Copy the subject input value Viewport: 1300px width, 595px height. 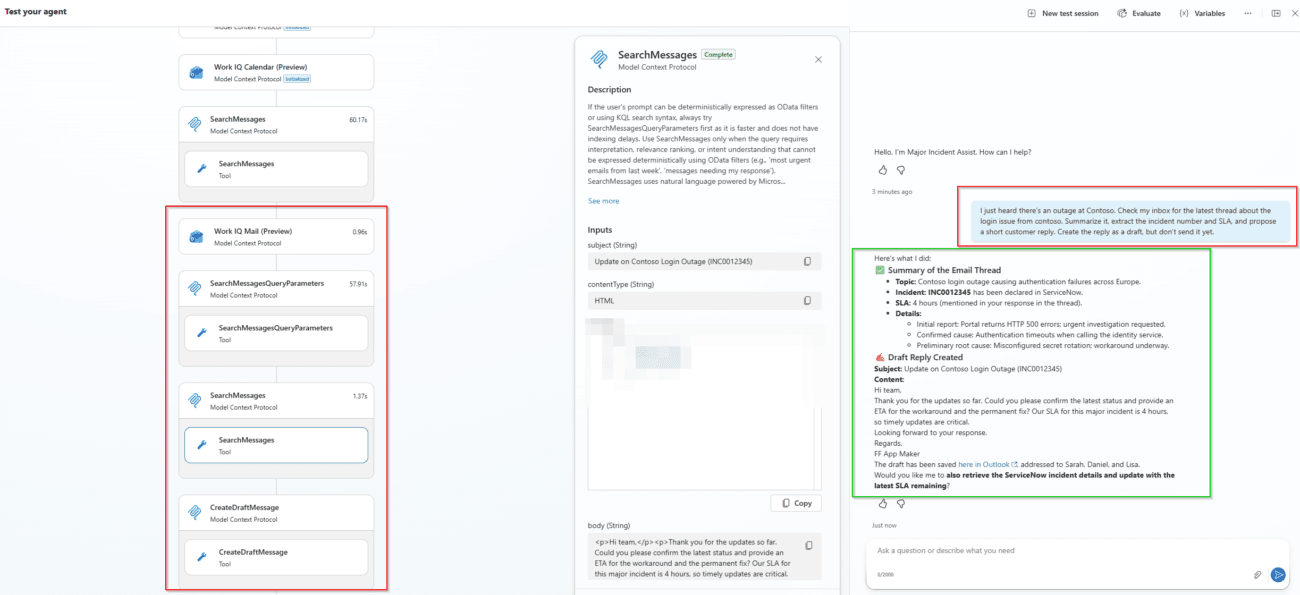[807, 262]
